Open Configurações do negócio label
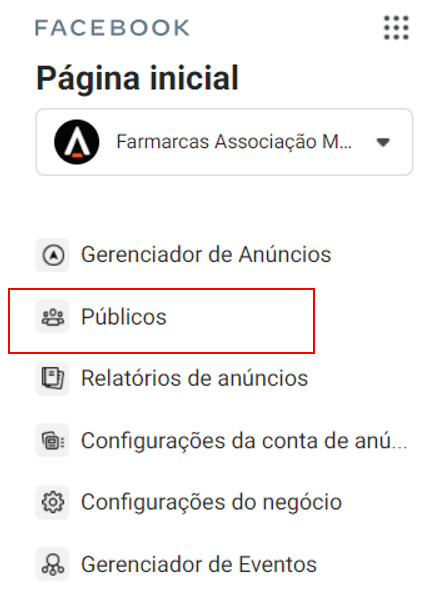 pos(211,503)
